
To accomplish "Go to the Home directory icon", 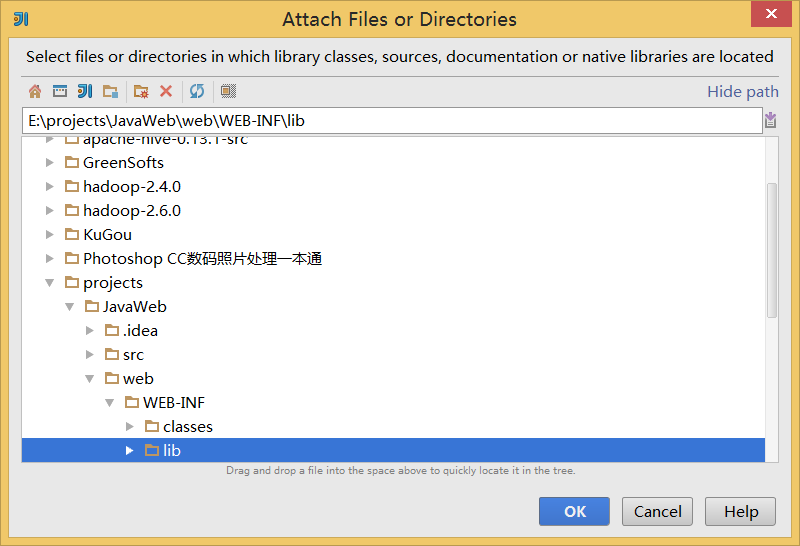I will tap(35, 91).
